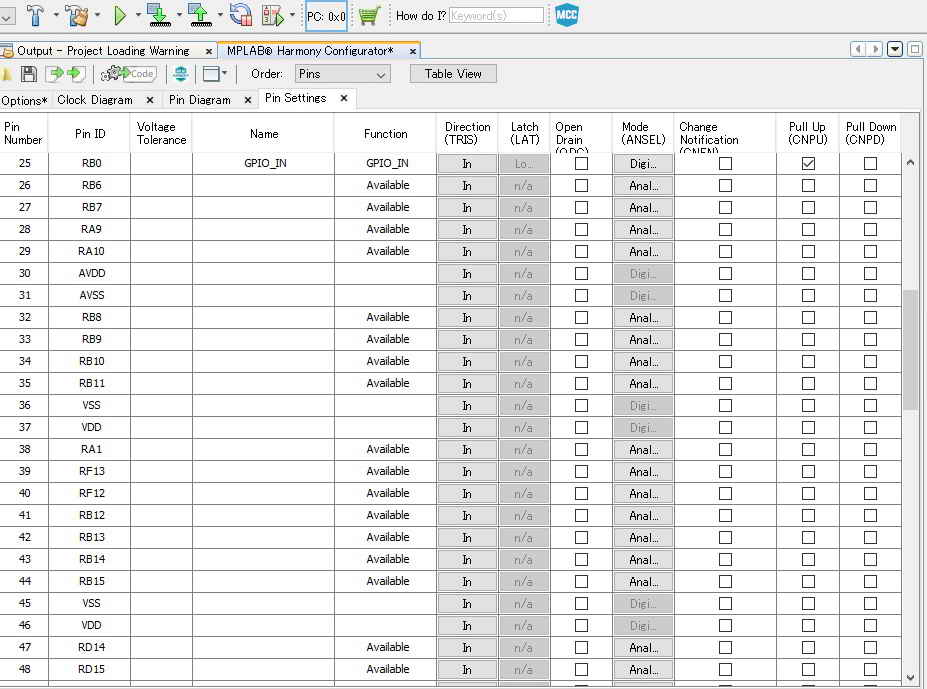
Task: Click the Available function cell for RB15
Action: (387, 581)
